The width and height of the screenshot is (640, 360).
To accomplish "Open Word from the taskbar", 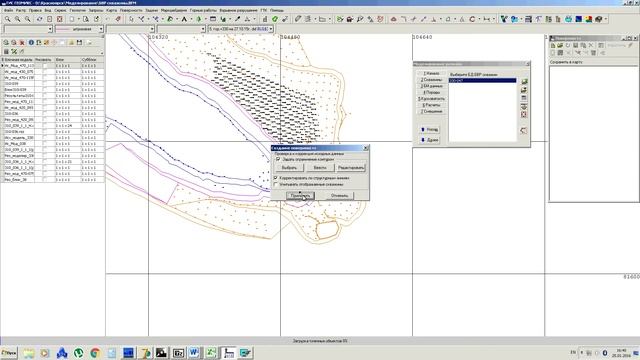I will [x=194, y=353].
